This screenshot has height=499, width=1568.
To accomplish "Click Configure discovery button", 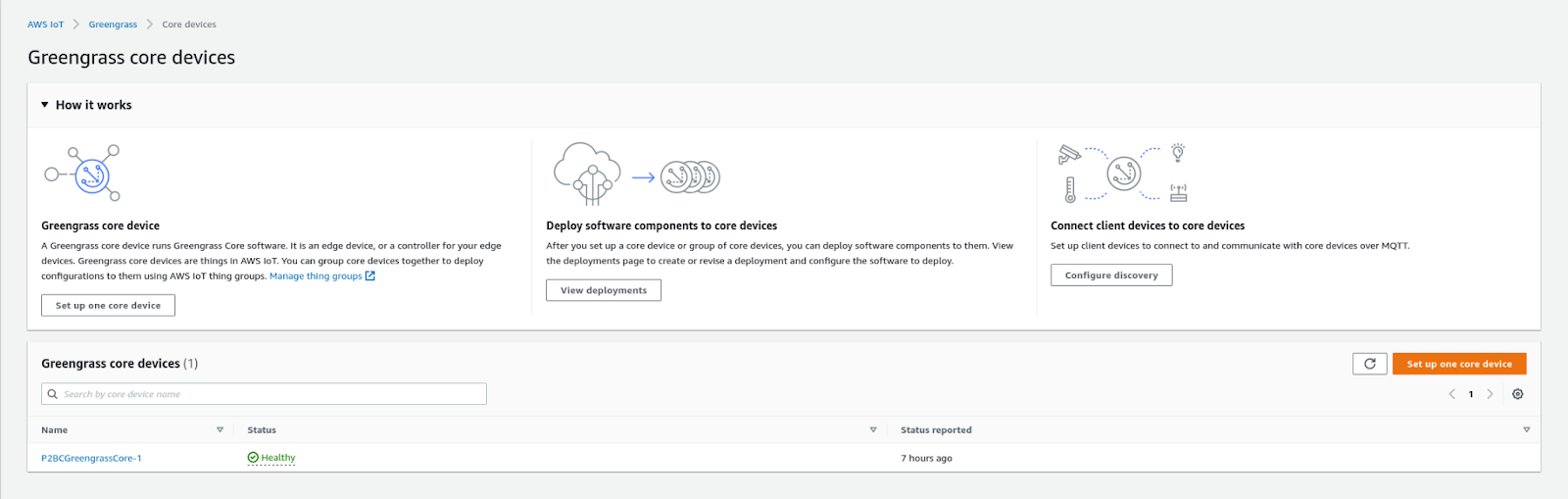I will (x=1111, y=275).
